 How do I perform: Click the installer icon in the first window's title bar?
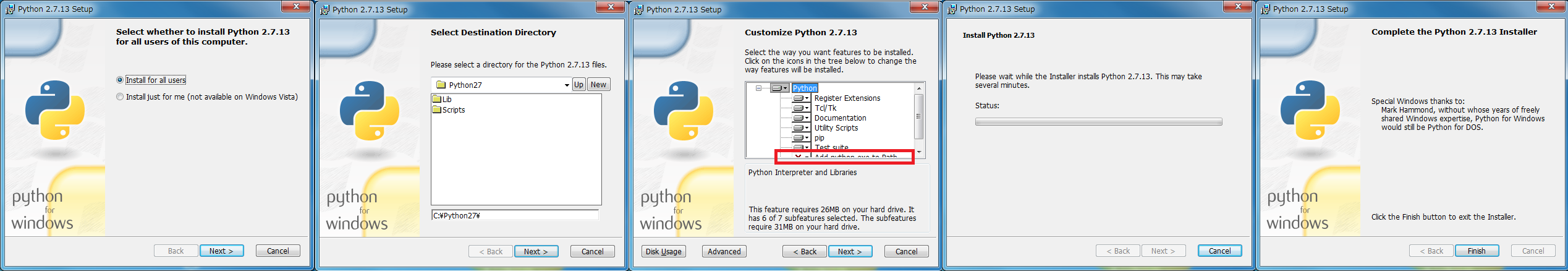click(11, 9)
